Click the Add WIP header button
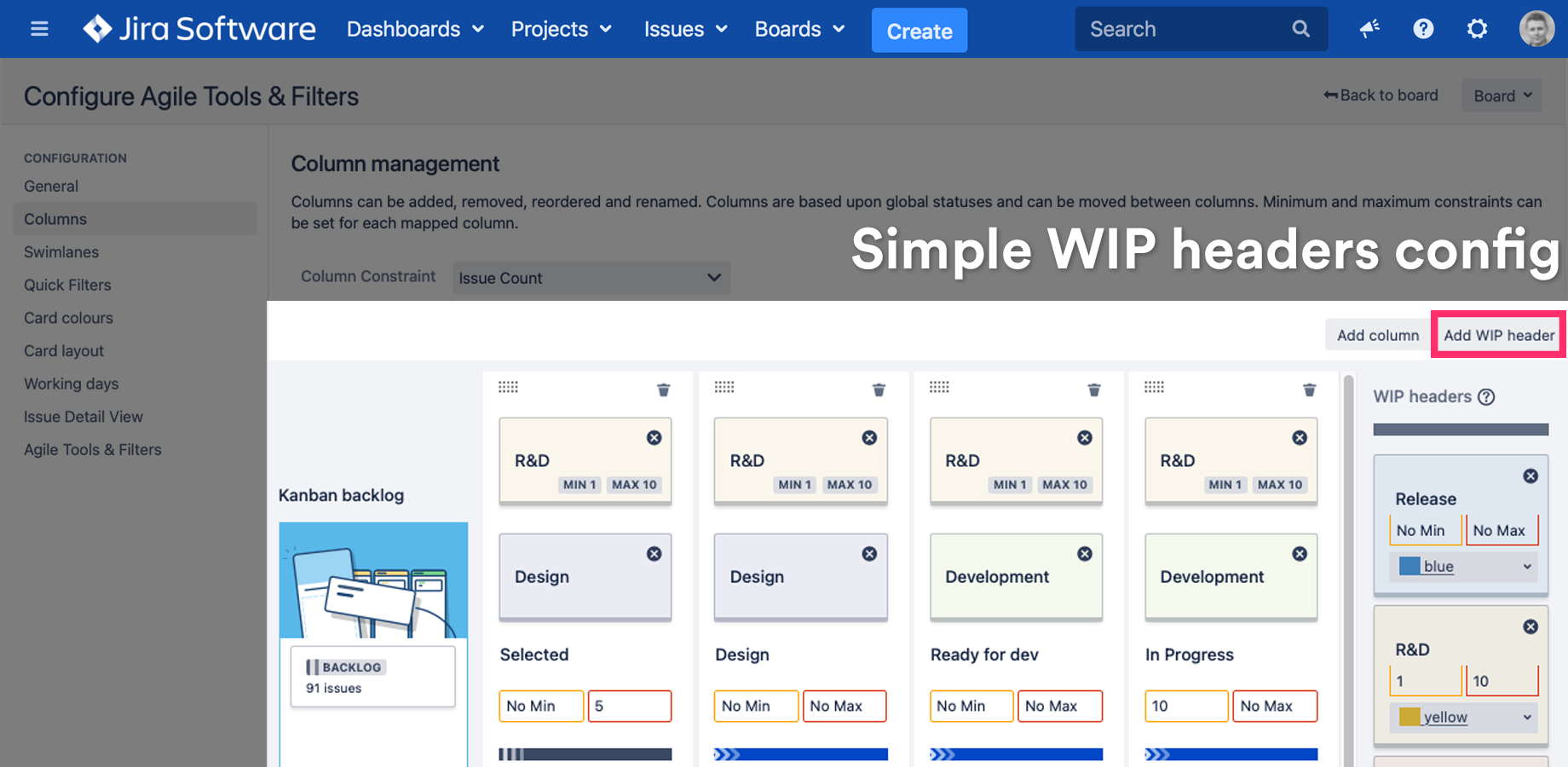The width and height of the screenshot is (1568, 767). (1498, 335)
